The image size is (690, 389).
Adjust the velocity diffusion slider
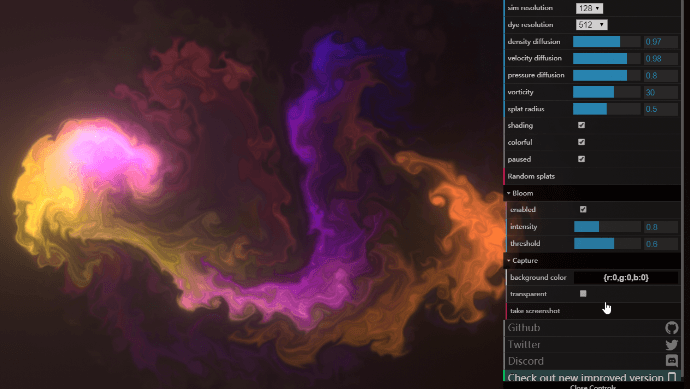606,59
